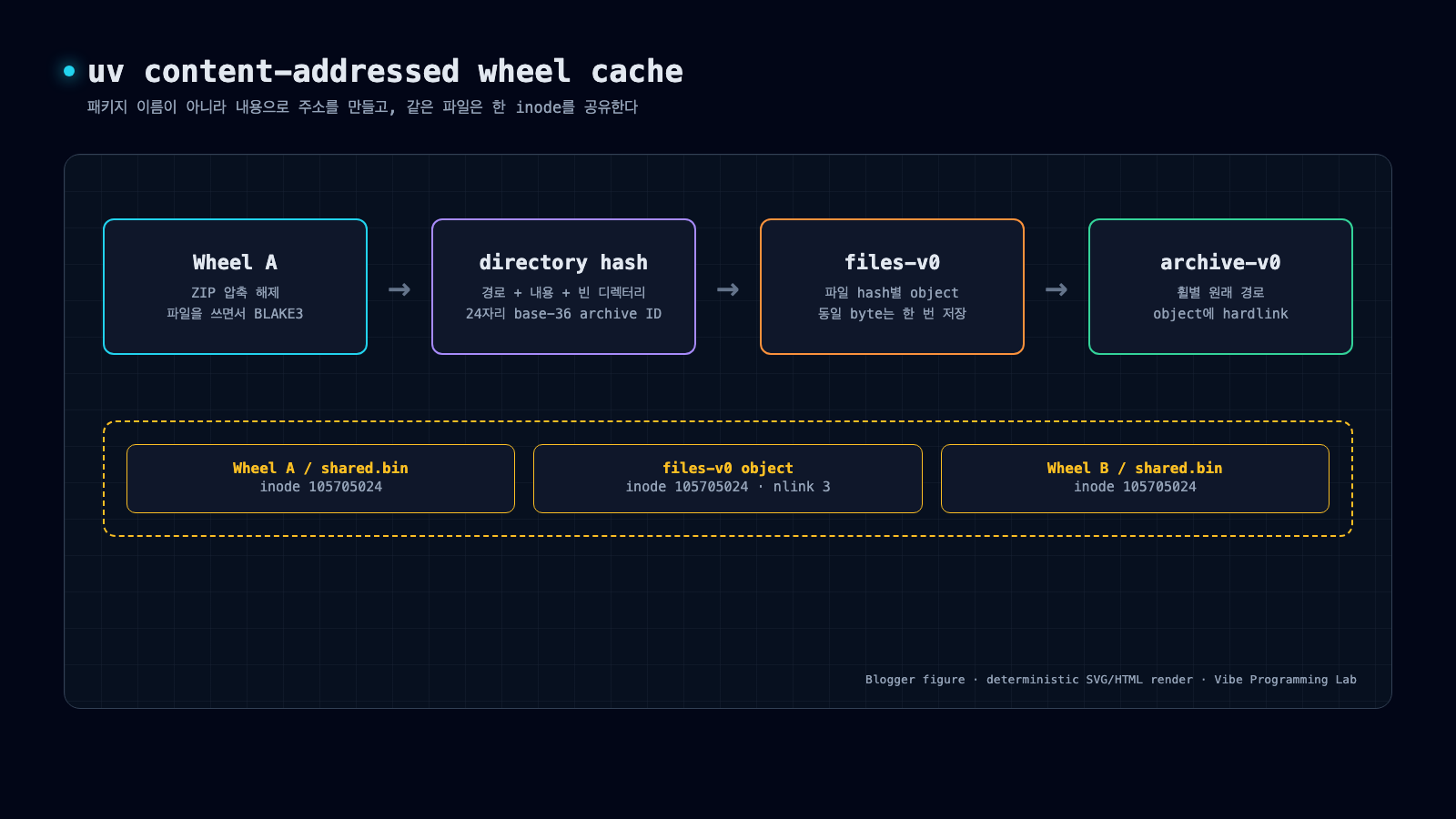Select the 'Wheel A' heading
1456x819 pixels.
235,262
